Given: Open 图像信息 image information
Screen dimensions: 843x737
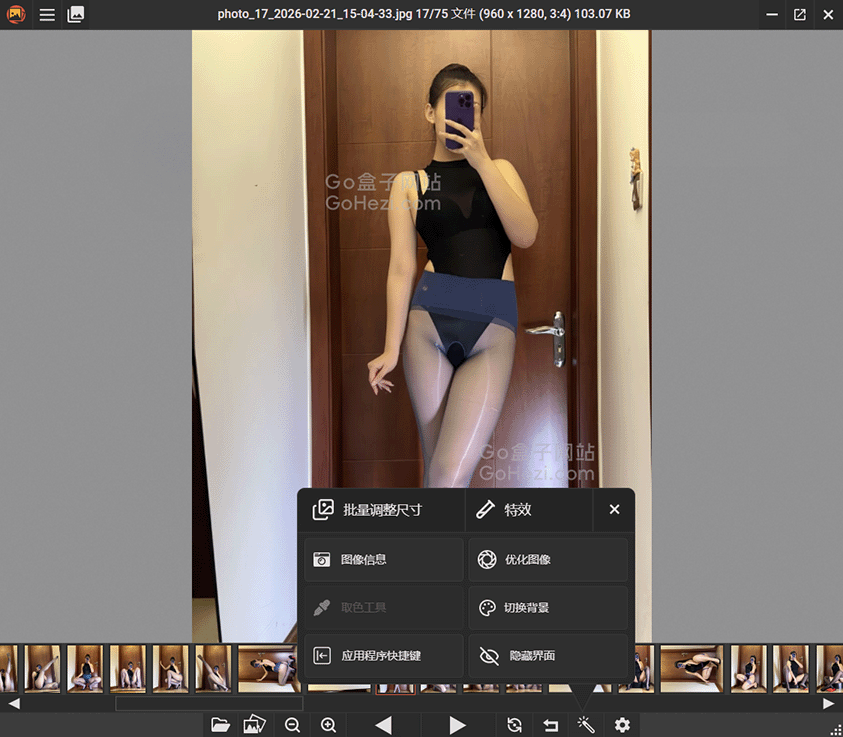Looking at the screenshot, I should click(383, 560).
